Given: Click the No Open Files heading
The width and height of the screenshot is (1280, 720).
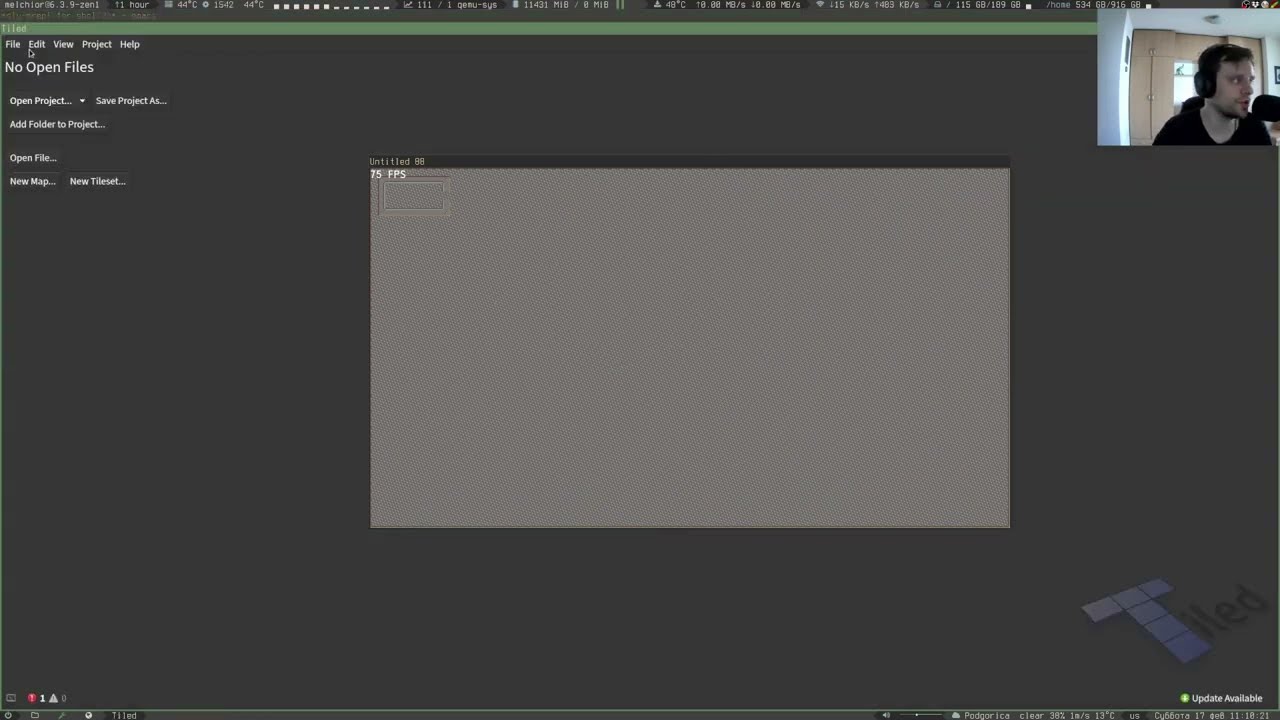Looking at the screenshot, I should tap(49, 67).
